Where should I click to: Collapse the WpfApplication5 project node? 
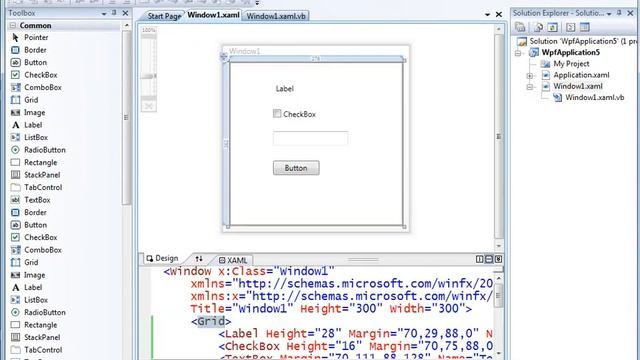tap(518, 53)
